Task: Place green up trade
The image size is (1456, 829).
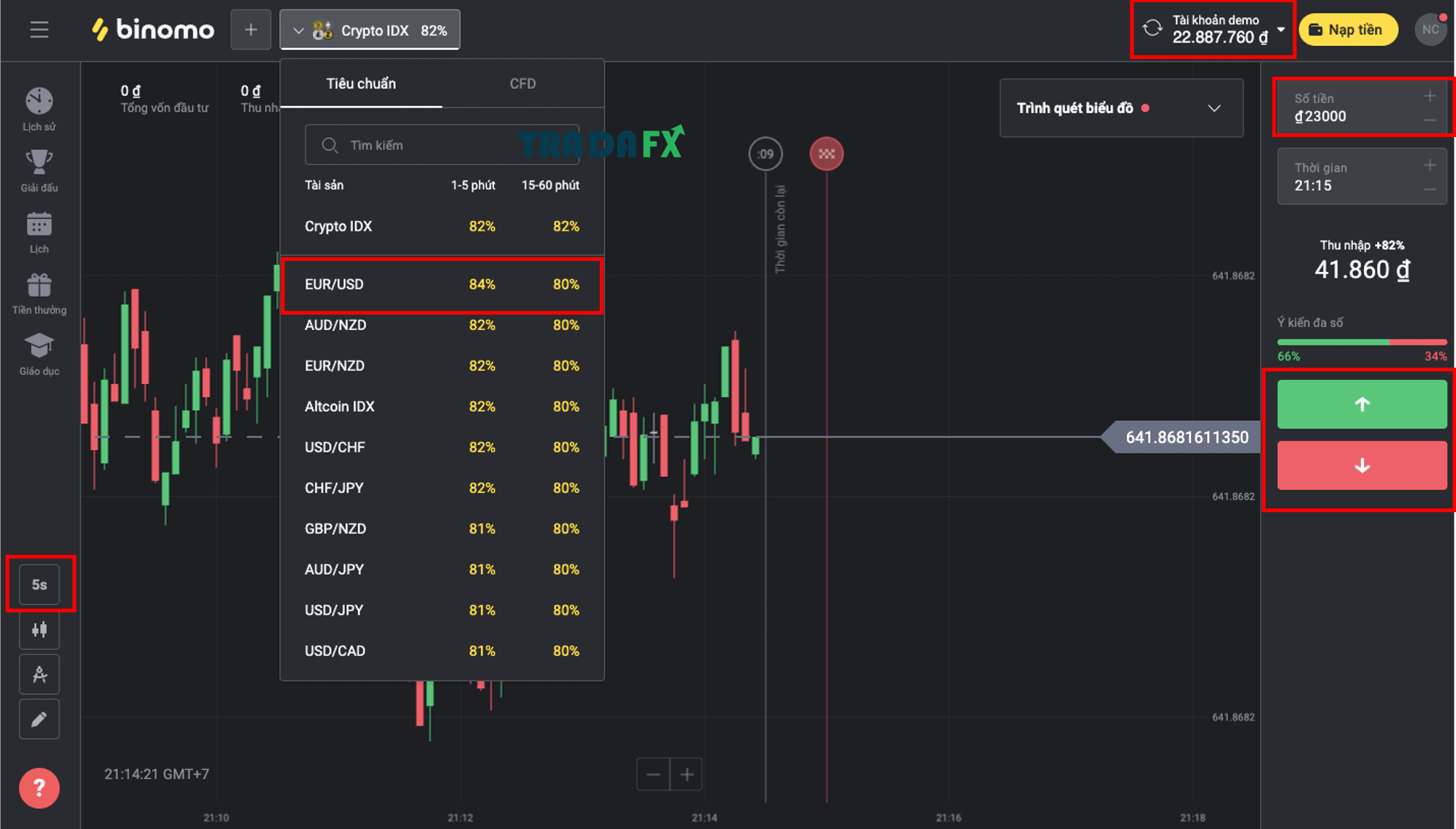Action: click(1362, 404)
